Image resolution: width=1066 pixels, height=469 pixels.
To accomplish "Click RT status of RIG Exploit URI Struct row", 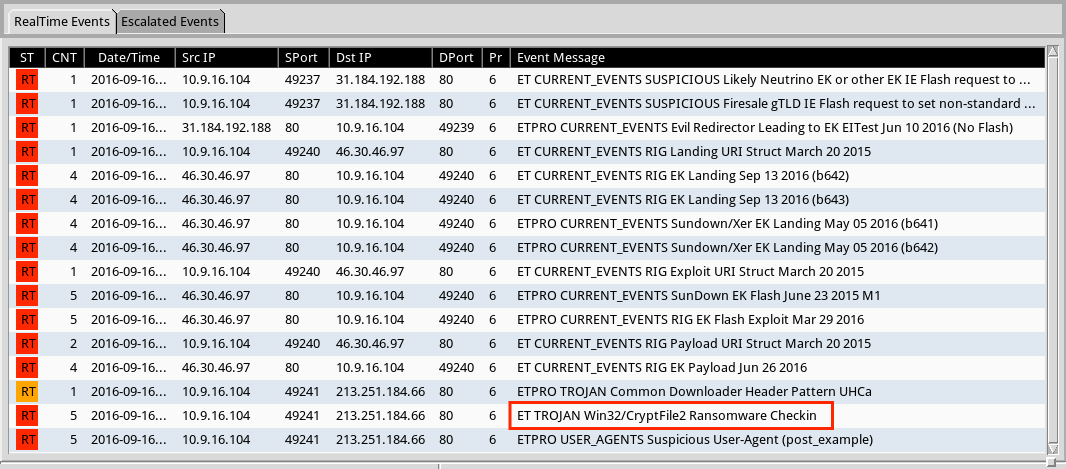I will [28, 271].
